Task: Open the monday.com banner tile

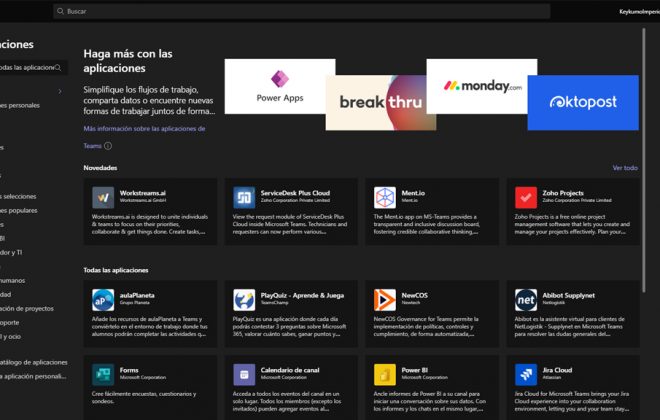Action: tap(482, 86)
